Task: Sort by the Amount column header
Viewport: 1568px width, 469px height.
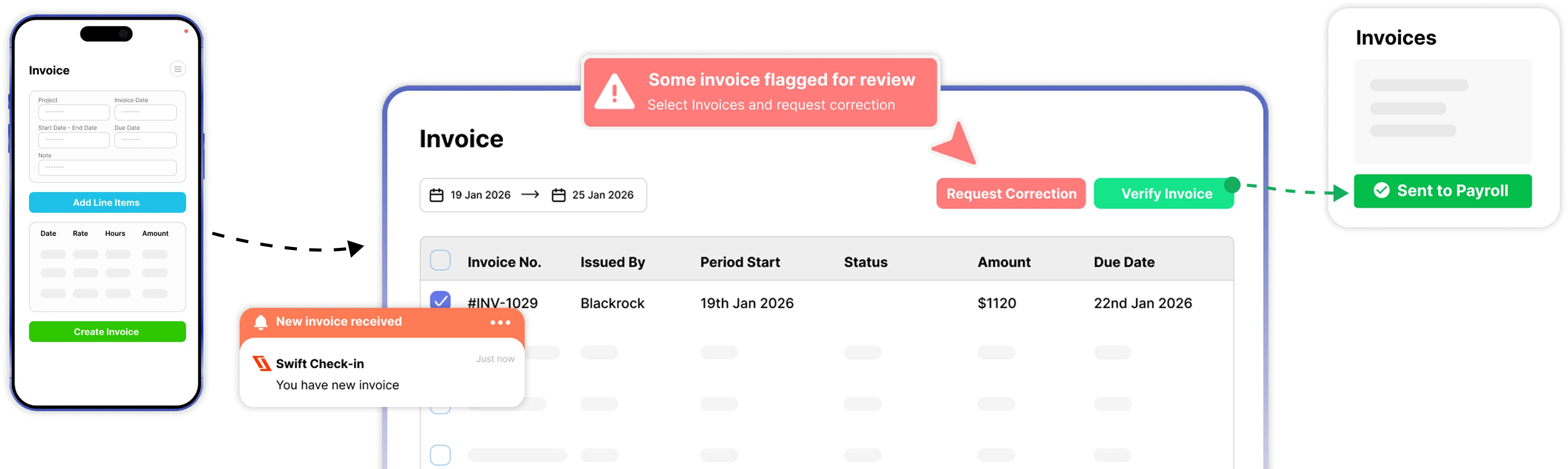Action: (1003, 262)
